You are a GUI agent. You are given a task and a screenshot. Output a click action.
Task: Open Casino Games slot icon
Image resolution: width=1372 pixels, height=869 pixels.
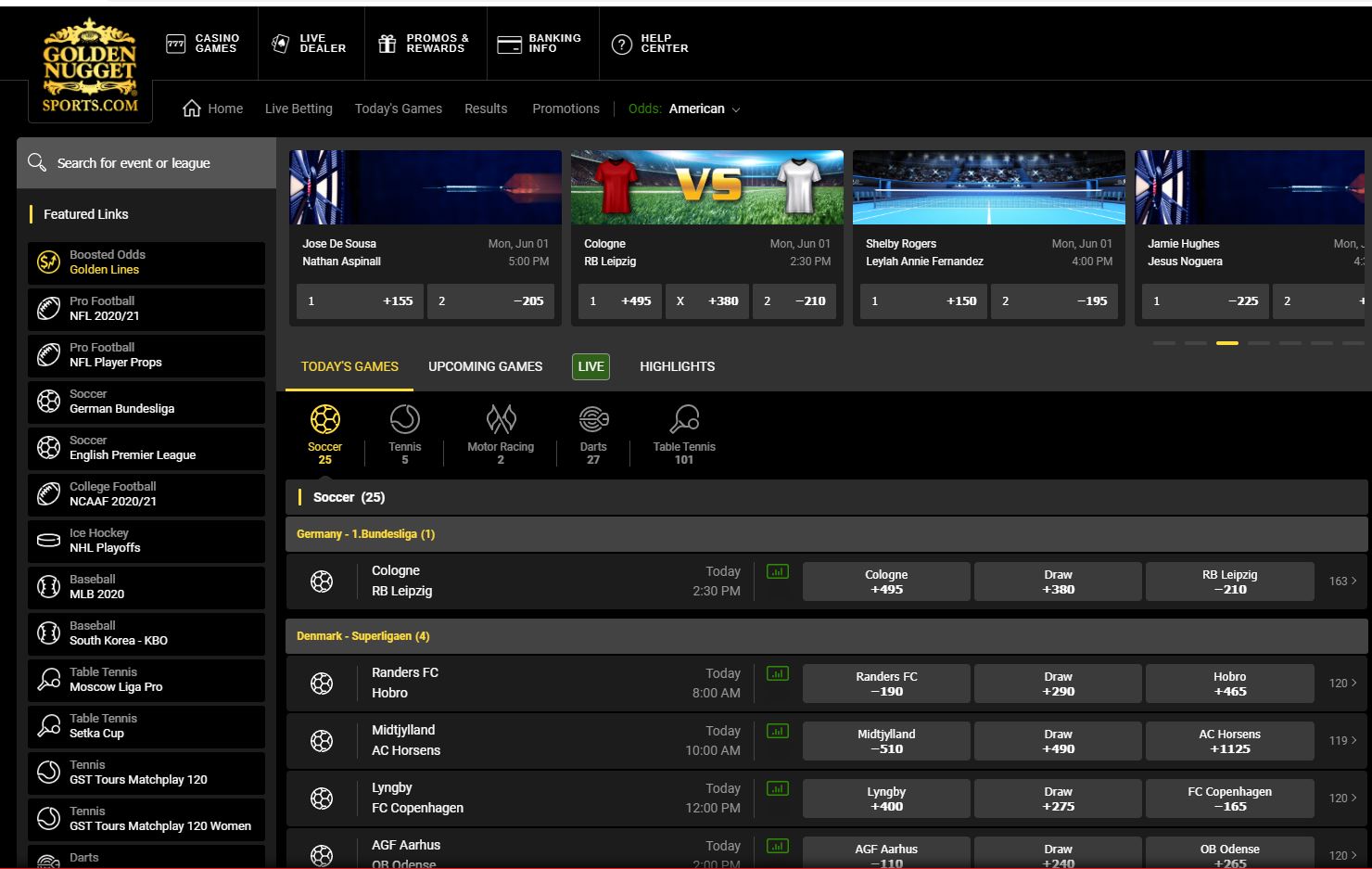[x=175, y=44]
